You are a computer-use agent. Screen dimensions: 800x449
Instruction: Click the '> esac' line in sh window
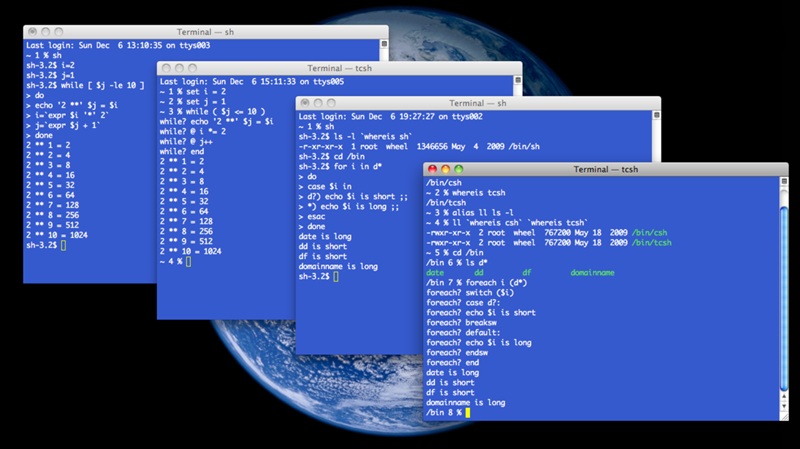coord(311,216)
